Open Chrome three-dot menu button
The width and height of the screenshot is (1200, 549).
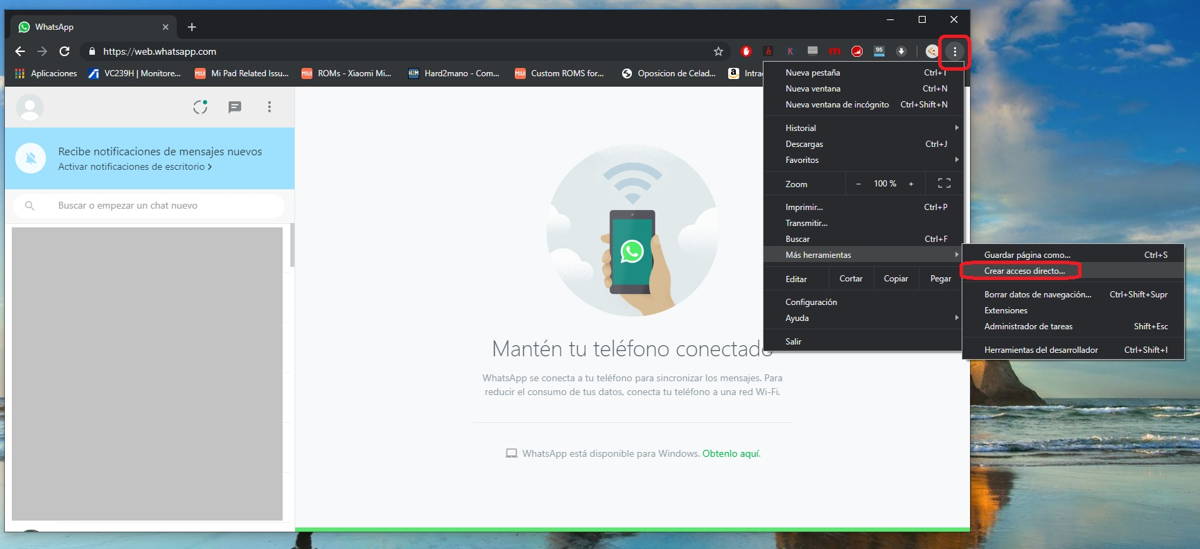(x=955, y=51)
